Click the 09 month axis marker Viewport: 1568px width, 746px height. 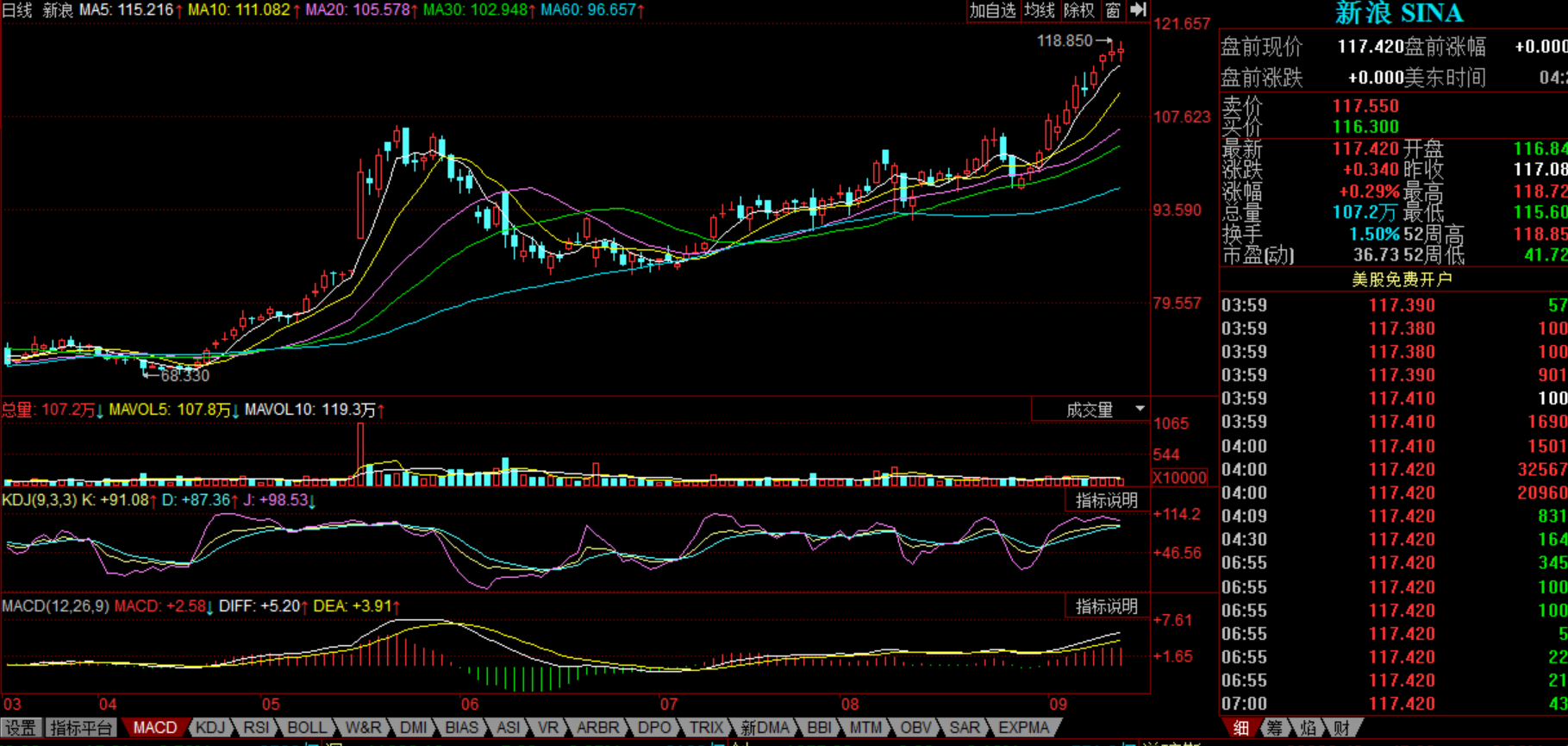click(1058, 705)
